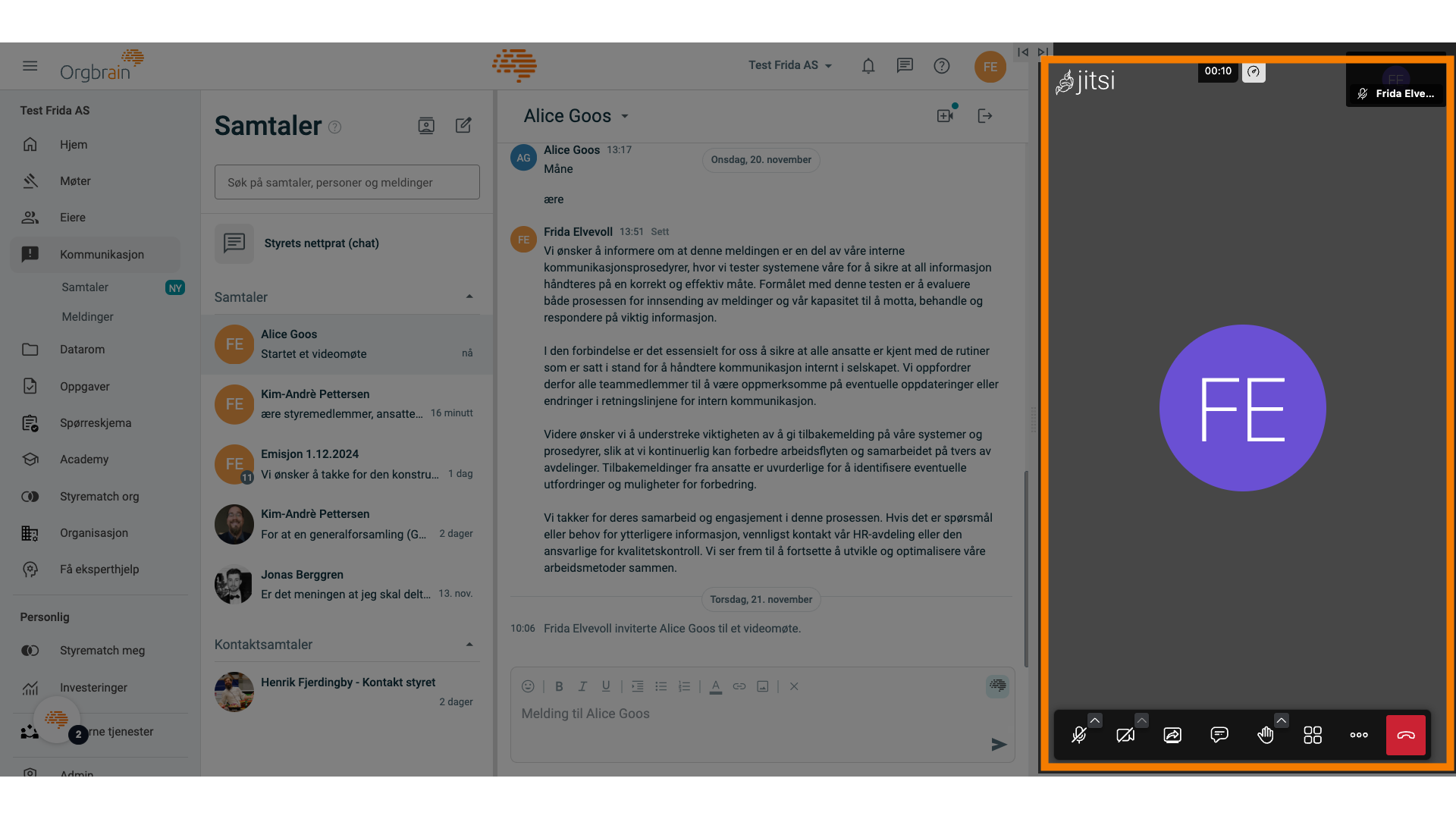Click the raise hand icon

[1265, 735]
